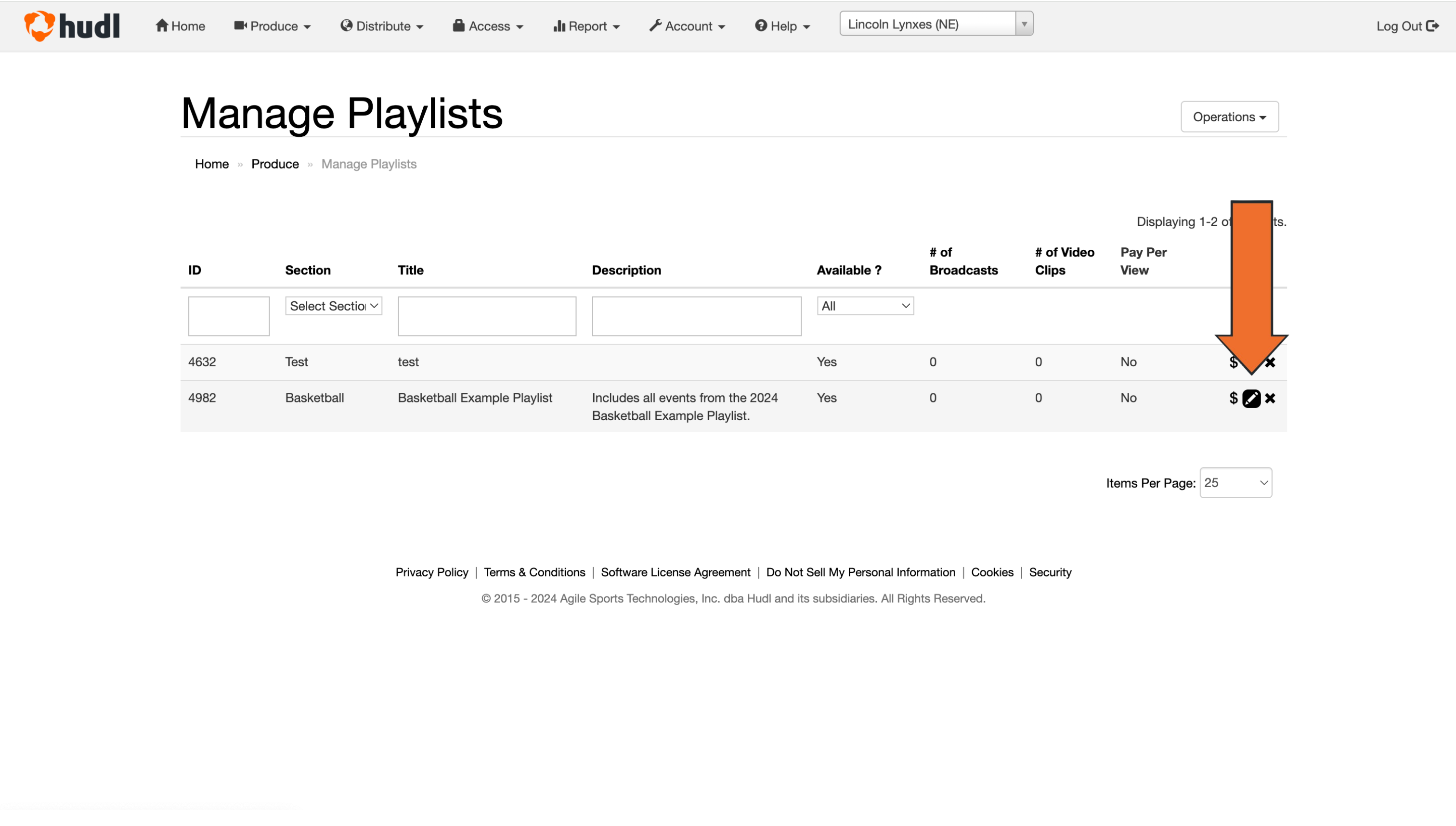
Task: Open the Select Section dropdown
Action: [333, 306]
